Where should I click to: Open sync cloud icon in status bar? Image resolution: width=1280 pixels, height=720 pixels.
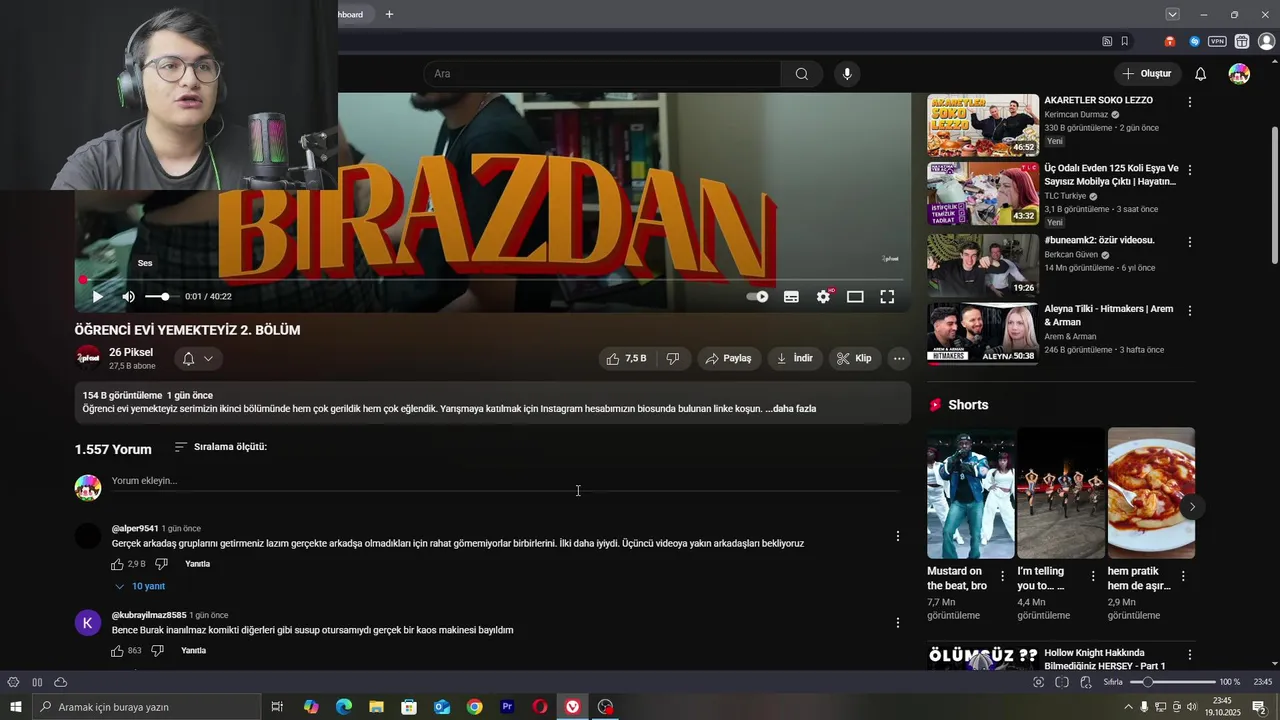point(61,682)
